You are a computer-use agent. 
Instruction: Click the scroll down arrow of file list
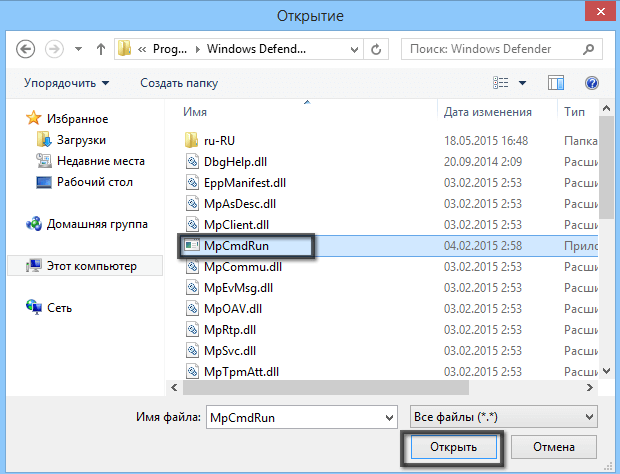point(606,371)
